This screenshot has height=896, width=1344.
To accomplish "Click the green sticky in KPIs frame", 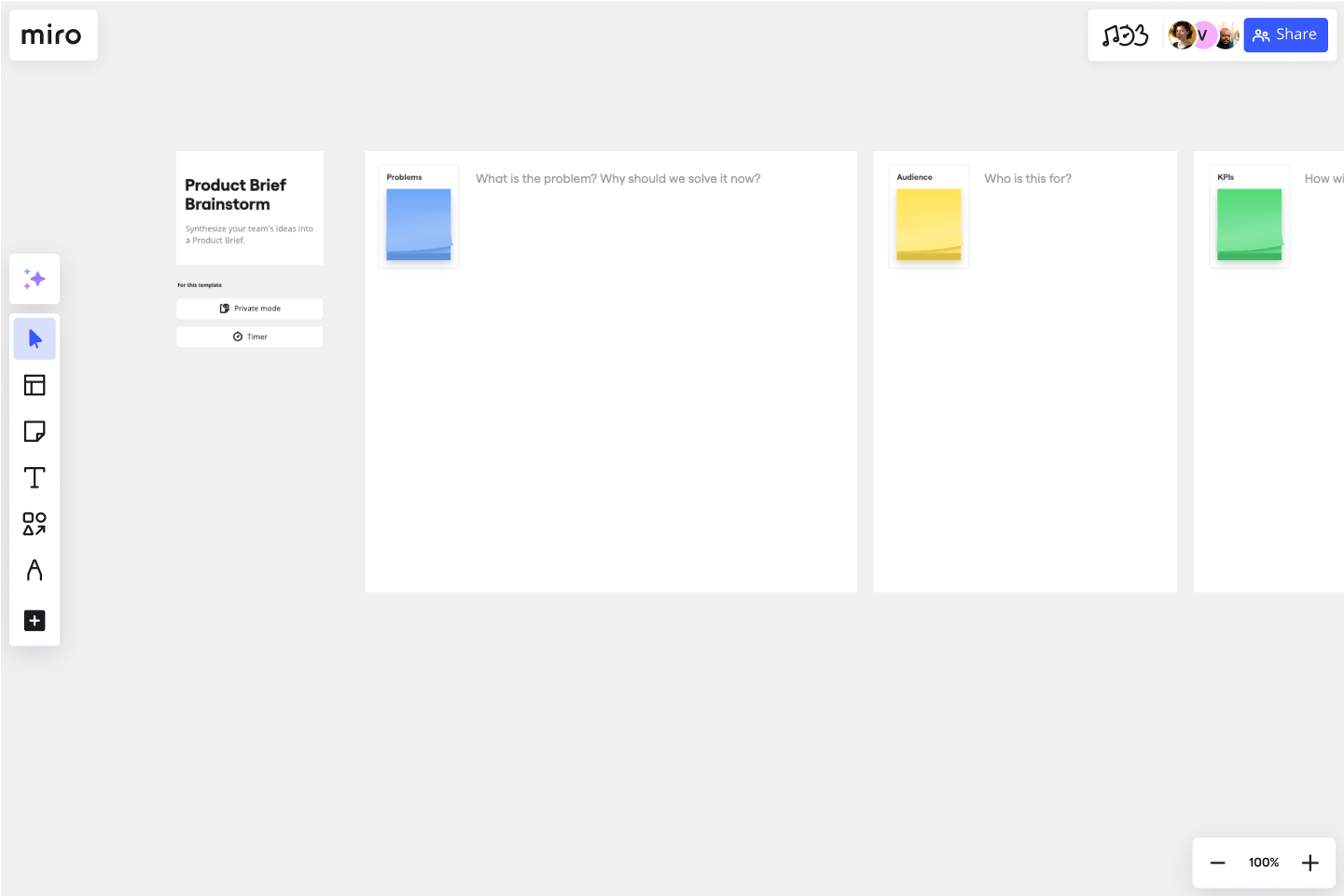I will tap(1249, 223).
